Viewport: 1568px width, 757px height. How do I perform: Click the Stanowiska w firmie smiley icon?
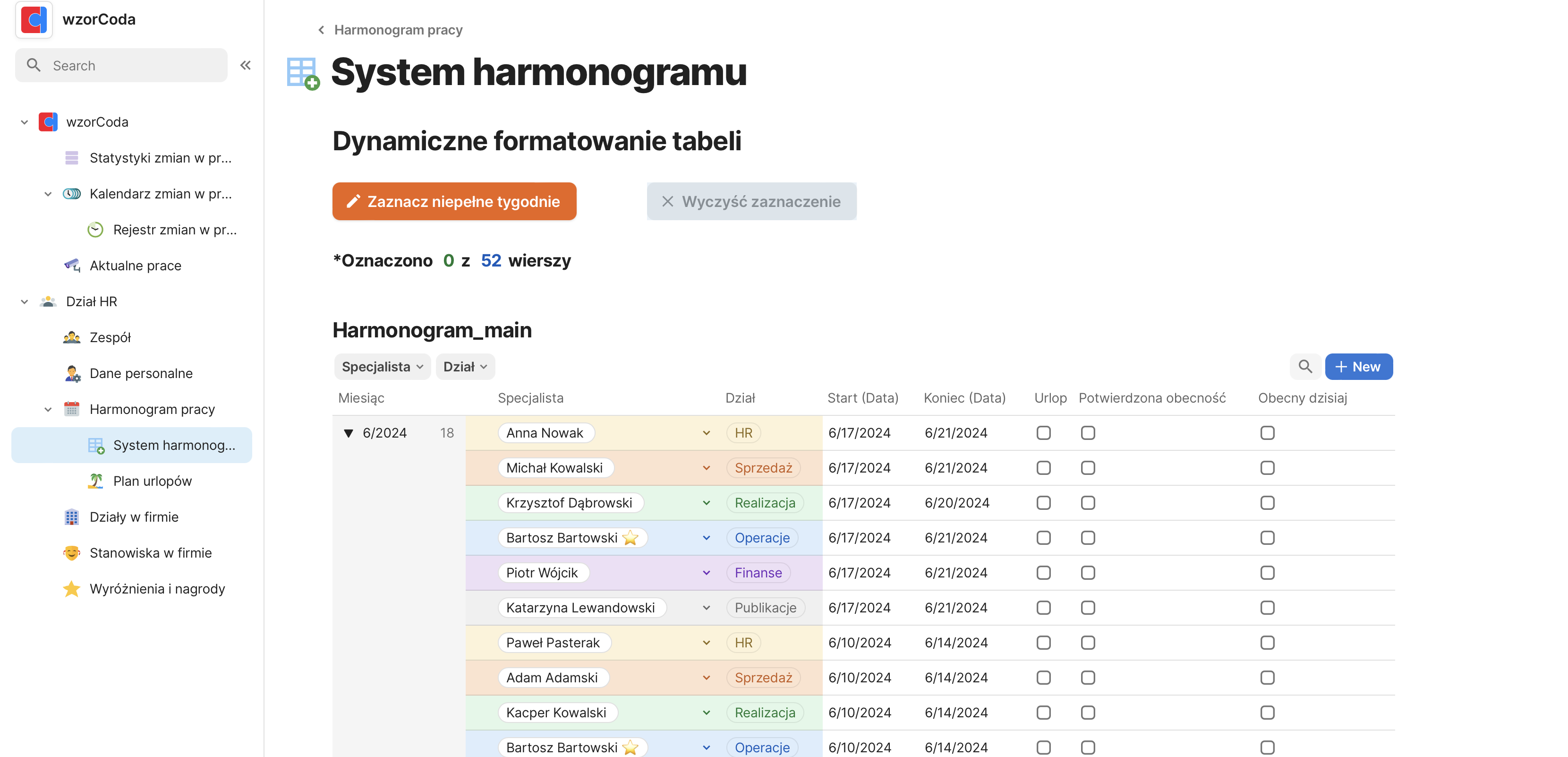(72, 552)
